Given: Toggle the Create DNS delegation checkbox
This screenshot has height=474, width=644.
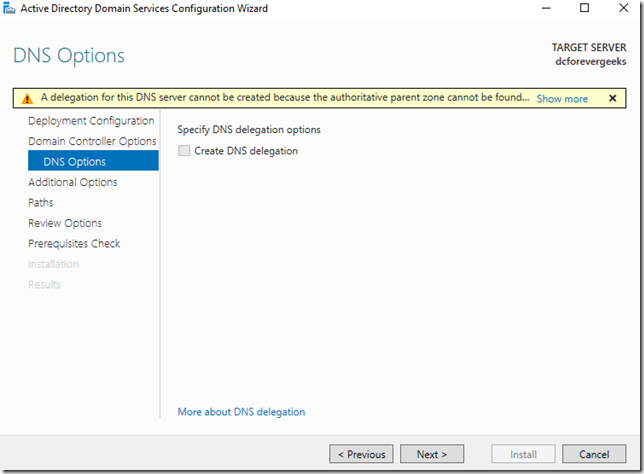Looking at the screenshot, I should [183, 151].
